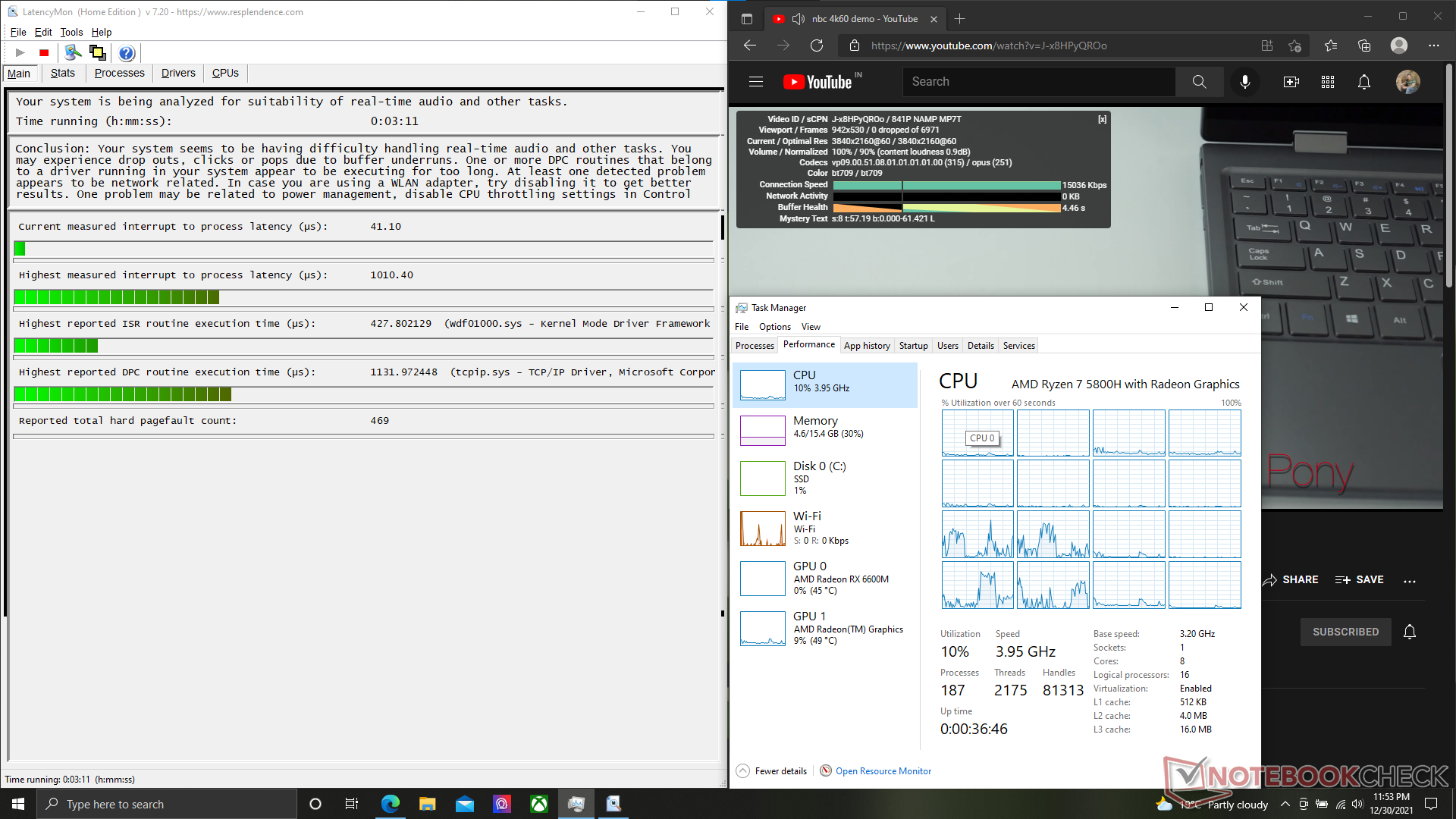The width and height of the screenshot is (1456, 819).
Task: Click YouTube voice search microphone icon
Action: pyautogui.click(x=1244, y=82)
